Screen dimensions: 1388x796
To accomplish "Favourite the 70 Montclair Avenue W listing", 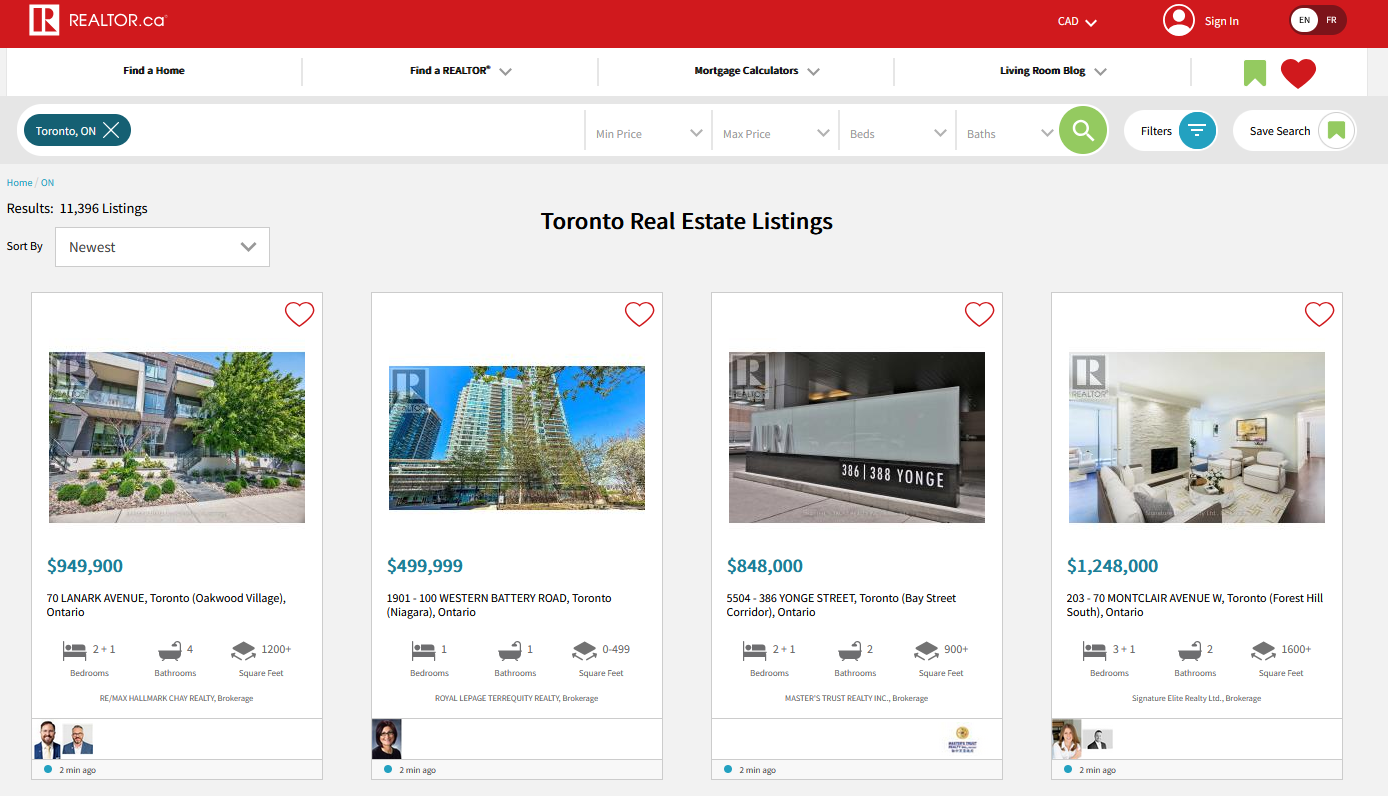I will tap(1320, 314).
